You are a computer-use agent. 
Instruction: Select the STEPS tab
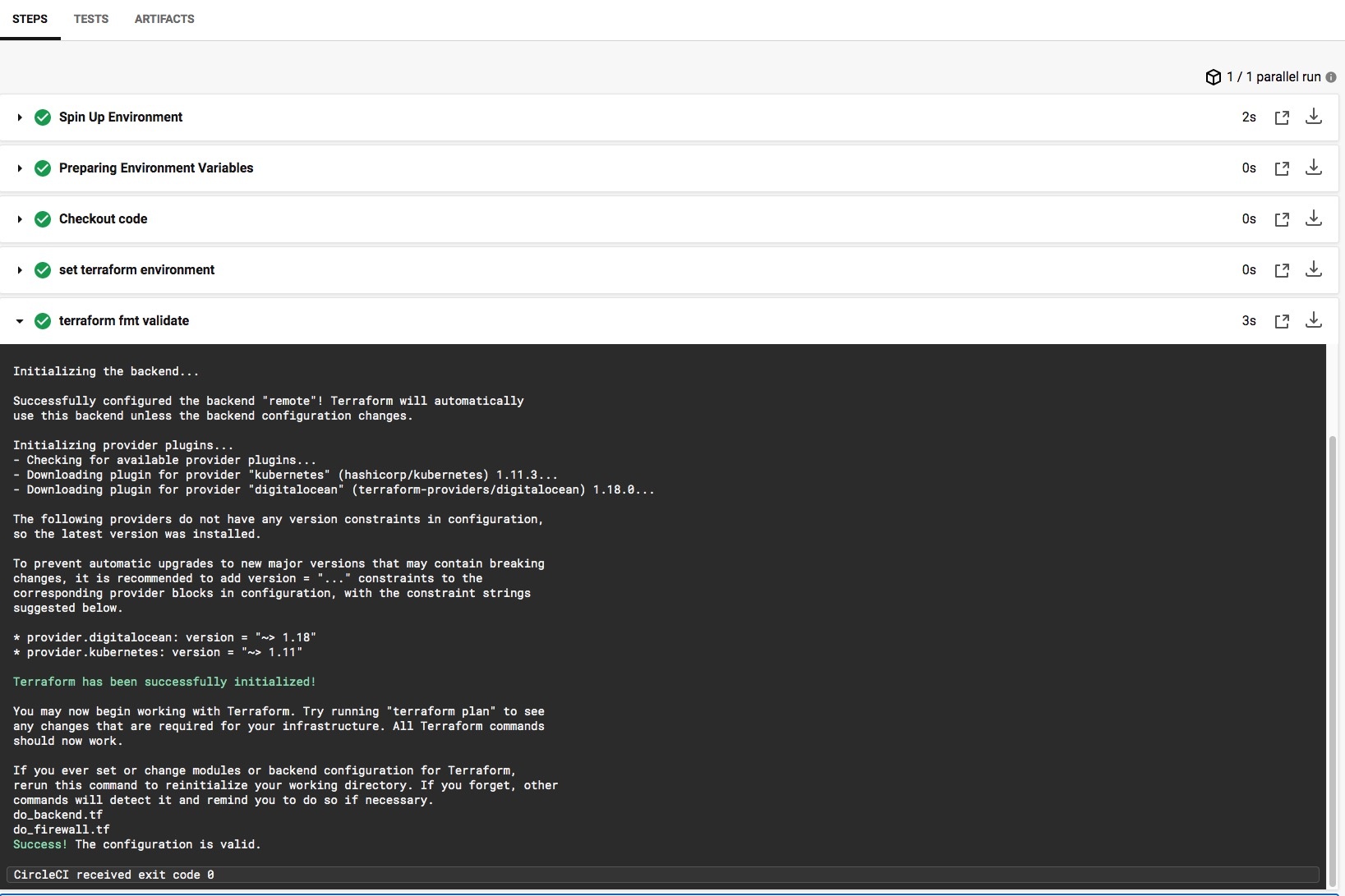pyautogui.click(x=30, y=19)
